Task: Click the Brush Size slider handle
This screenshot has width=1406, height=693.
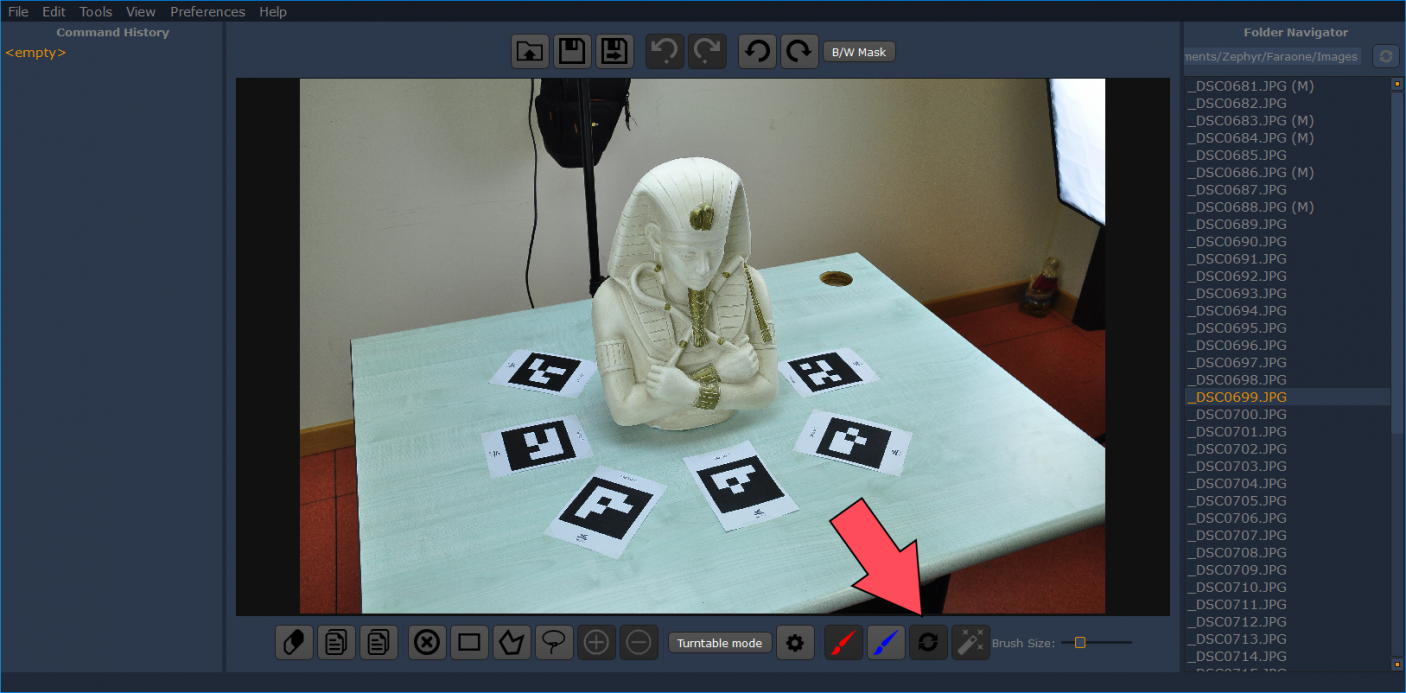Action: tap(1080, 643)
